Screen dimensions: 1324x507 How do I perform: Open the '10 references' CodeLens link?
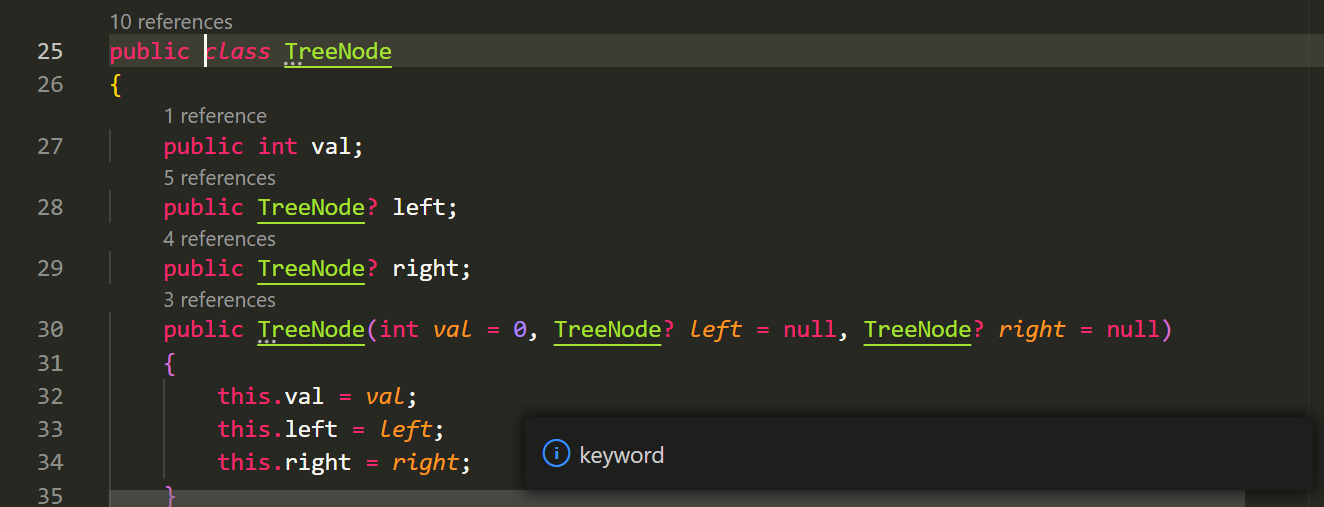coord(171,22)
